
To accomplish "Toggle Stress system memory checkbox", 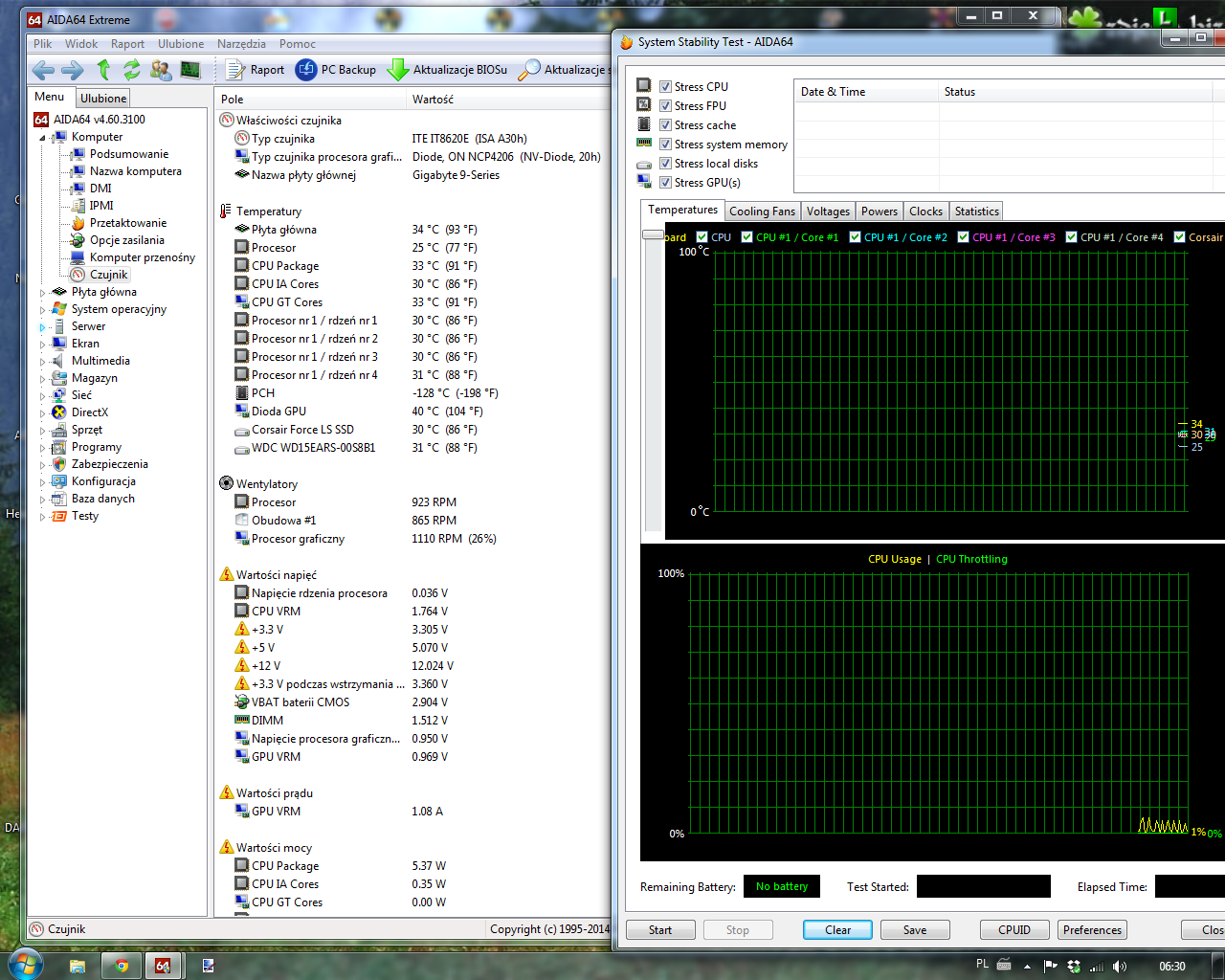I will pyautogui.click(x=665, y=145).
